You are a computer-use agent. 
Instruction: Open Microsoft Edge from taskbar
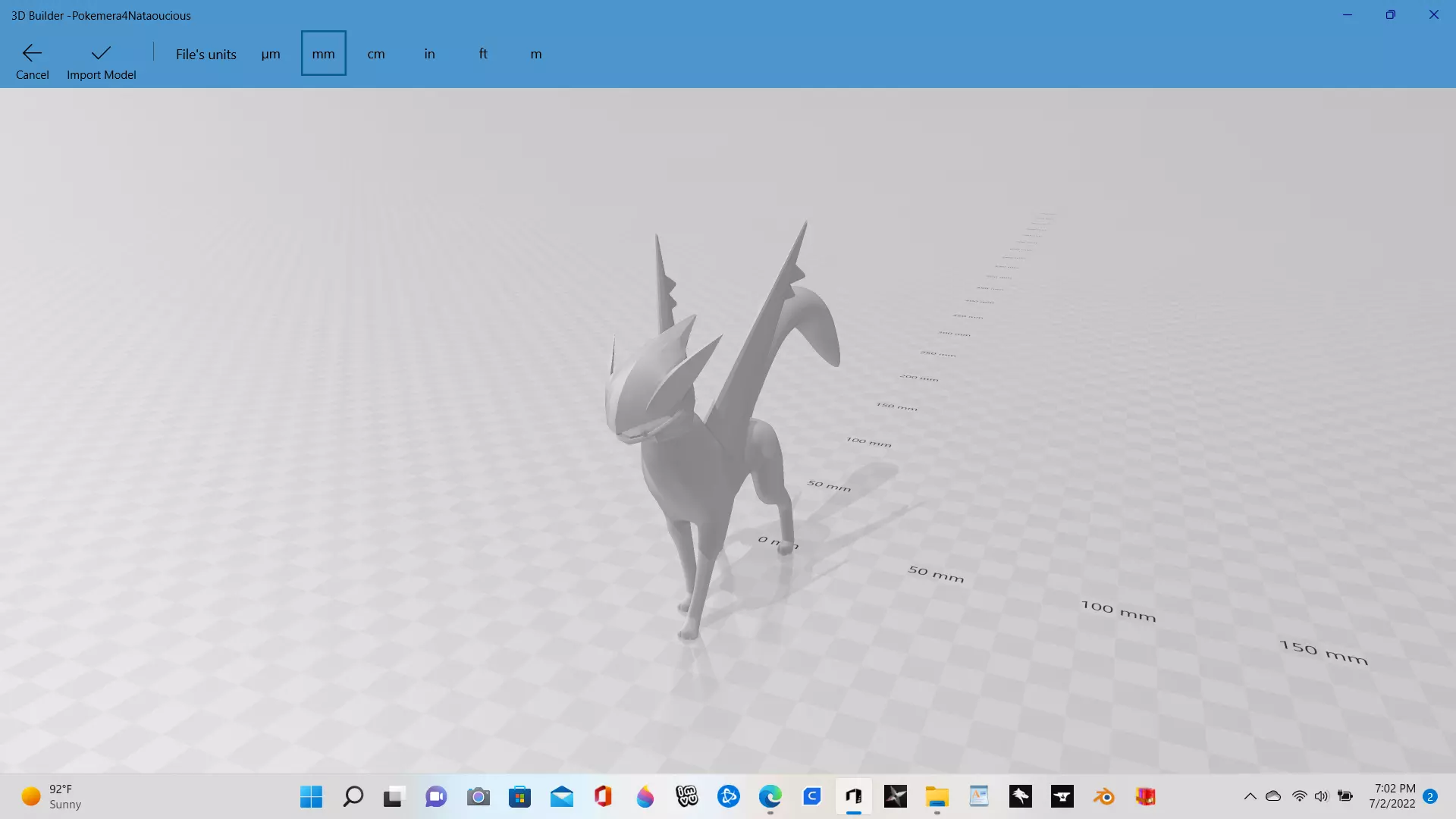[770, 797]
